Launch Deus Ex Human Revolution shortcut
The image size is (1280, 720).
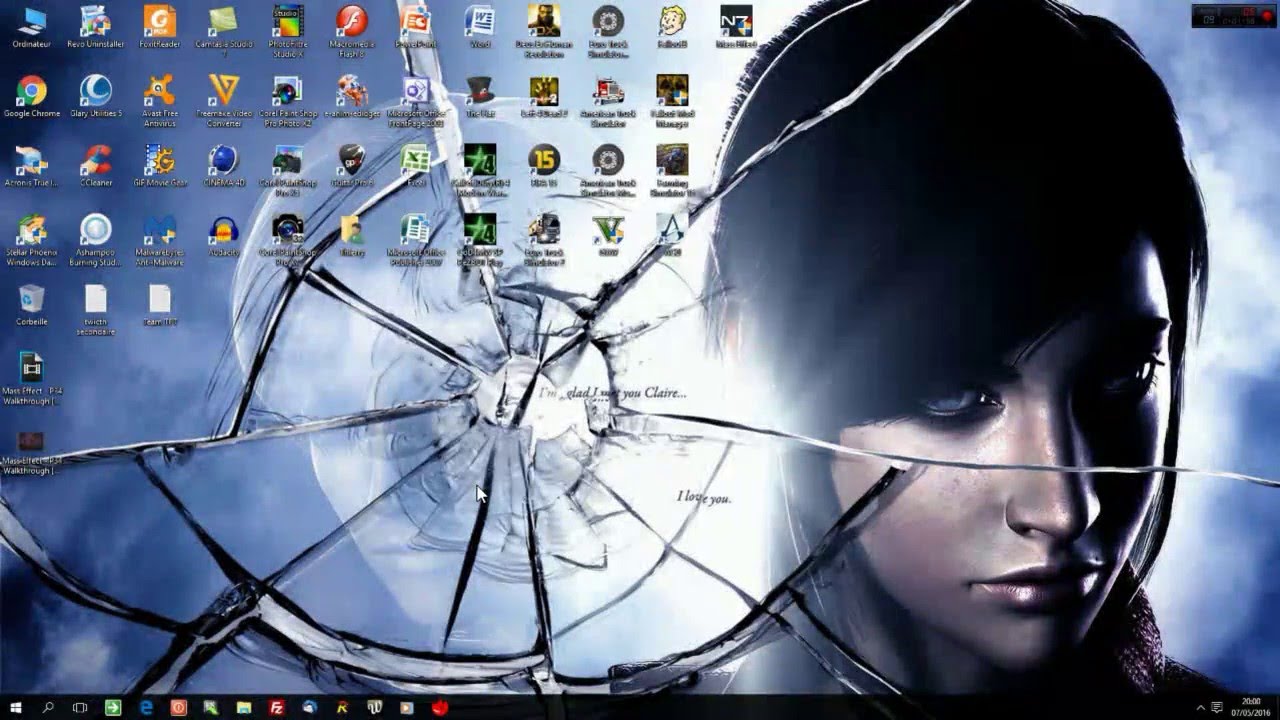pos(544,31)
